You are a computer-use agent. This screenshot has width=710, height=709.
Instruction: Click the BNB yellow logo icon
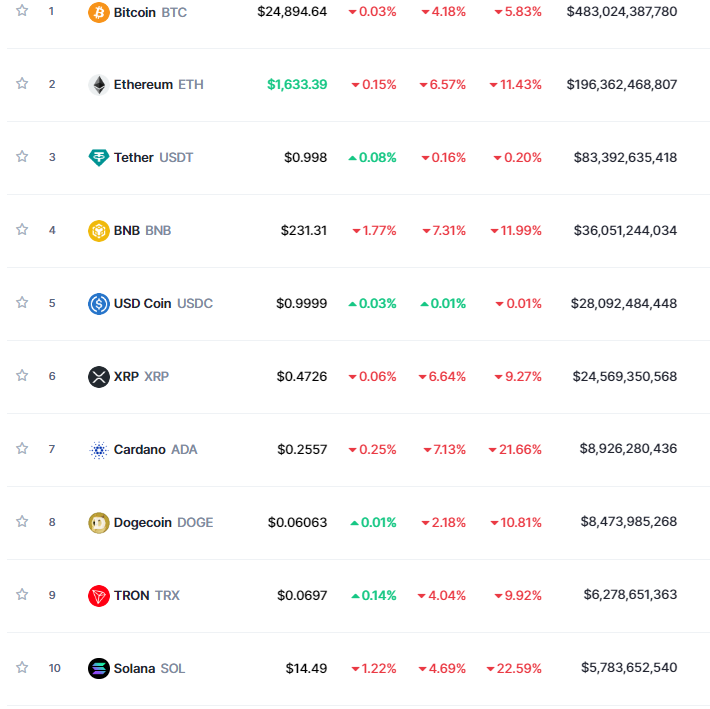coord(98,231)
